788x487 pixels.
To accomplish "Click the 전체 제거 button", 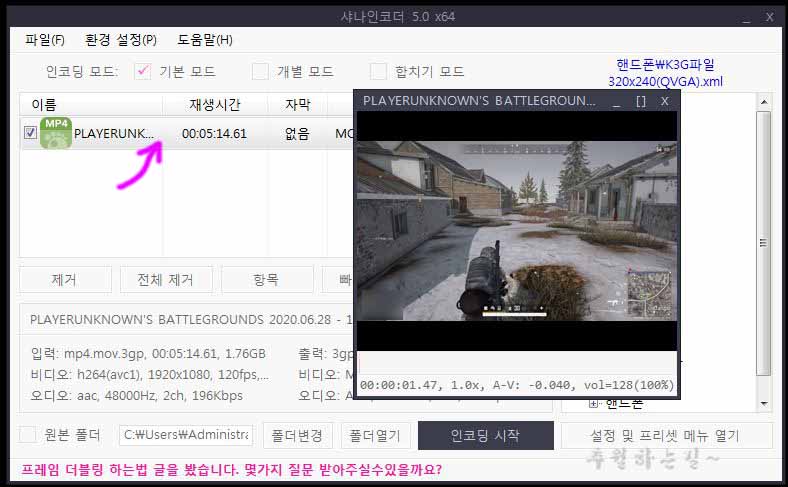I will click(166, 279).
